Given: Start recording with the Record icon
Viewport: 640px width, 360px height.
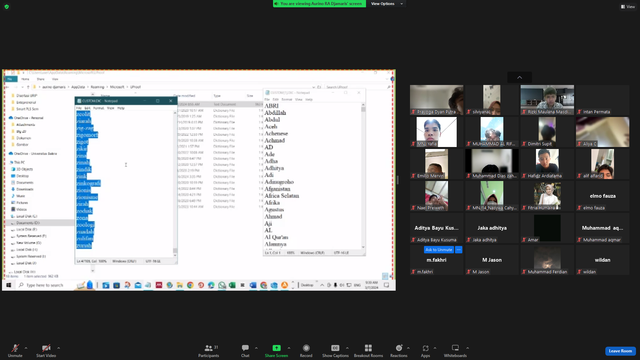Looking at the screenshot, I should [306, 348].
